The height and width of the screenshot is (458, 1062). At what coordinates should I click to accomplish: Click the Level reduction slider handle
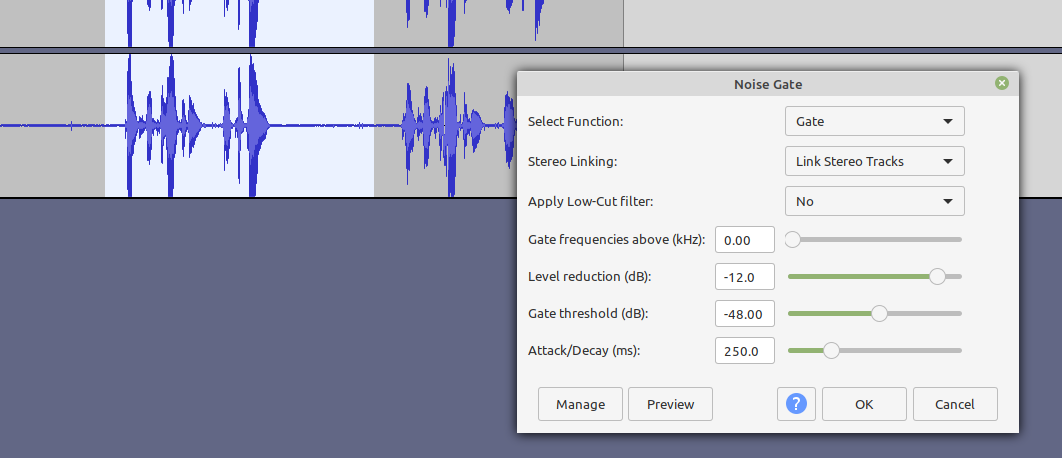[937, 276]
